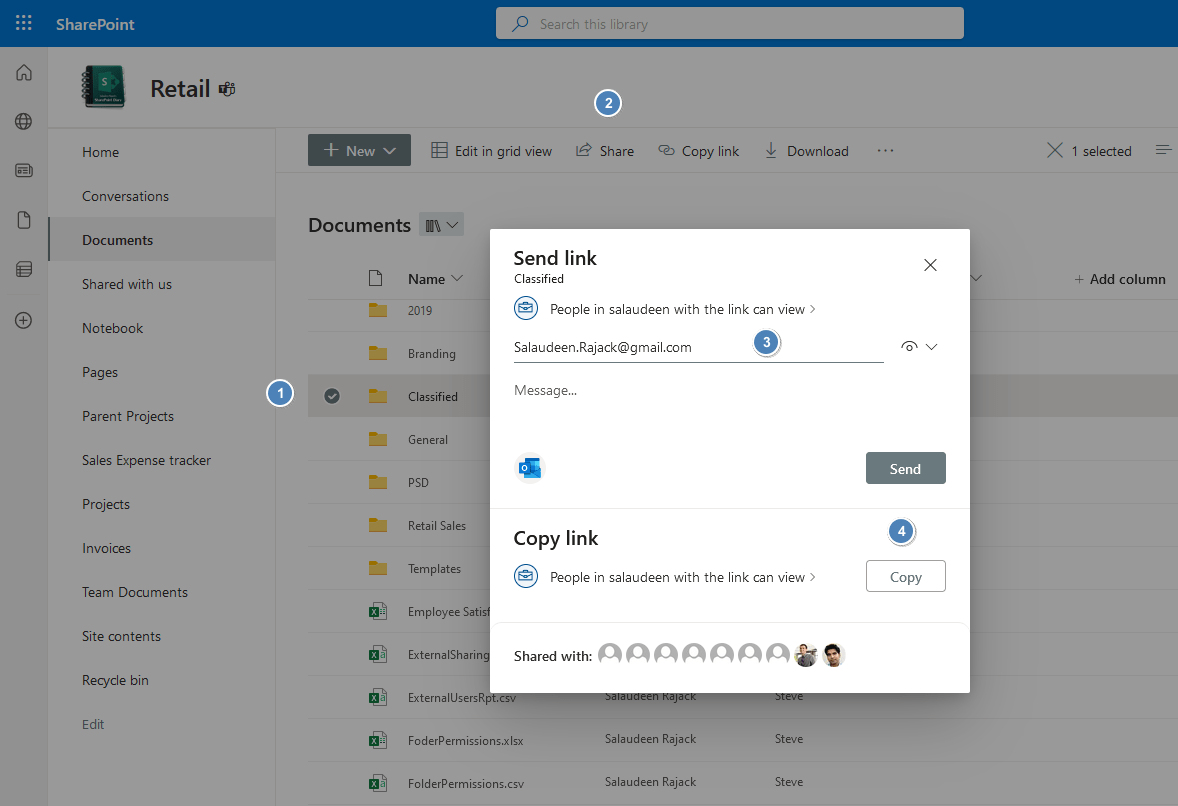Click Copy to copy the link
This screenshot has height=806, width=1178.
(x=905, y=576)
